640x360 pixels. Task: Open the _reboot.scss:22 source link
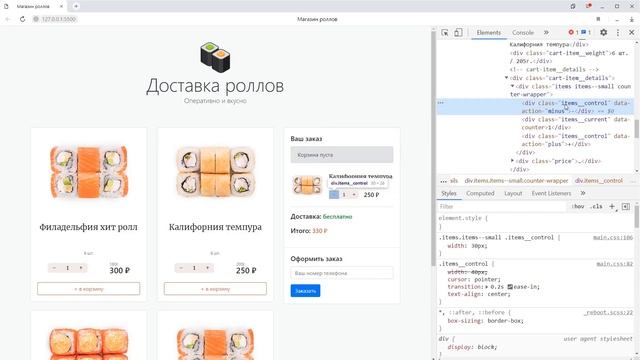608,313
